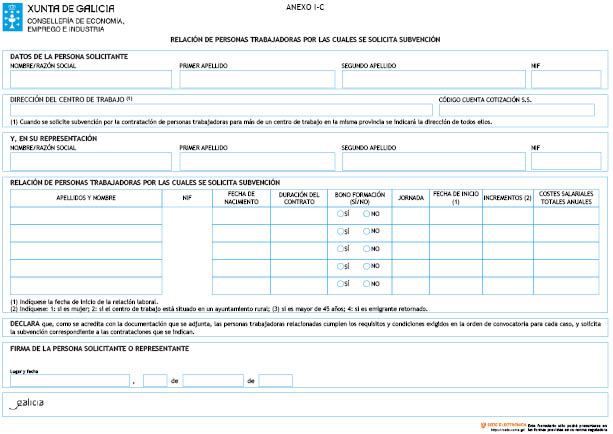613x434 pixels.
Task: Click the Lugar y fecha place field
Action: tap(69, 381)
